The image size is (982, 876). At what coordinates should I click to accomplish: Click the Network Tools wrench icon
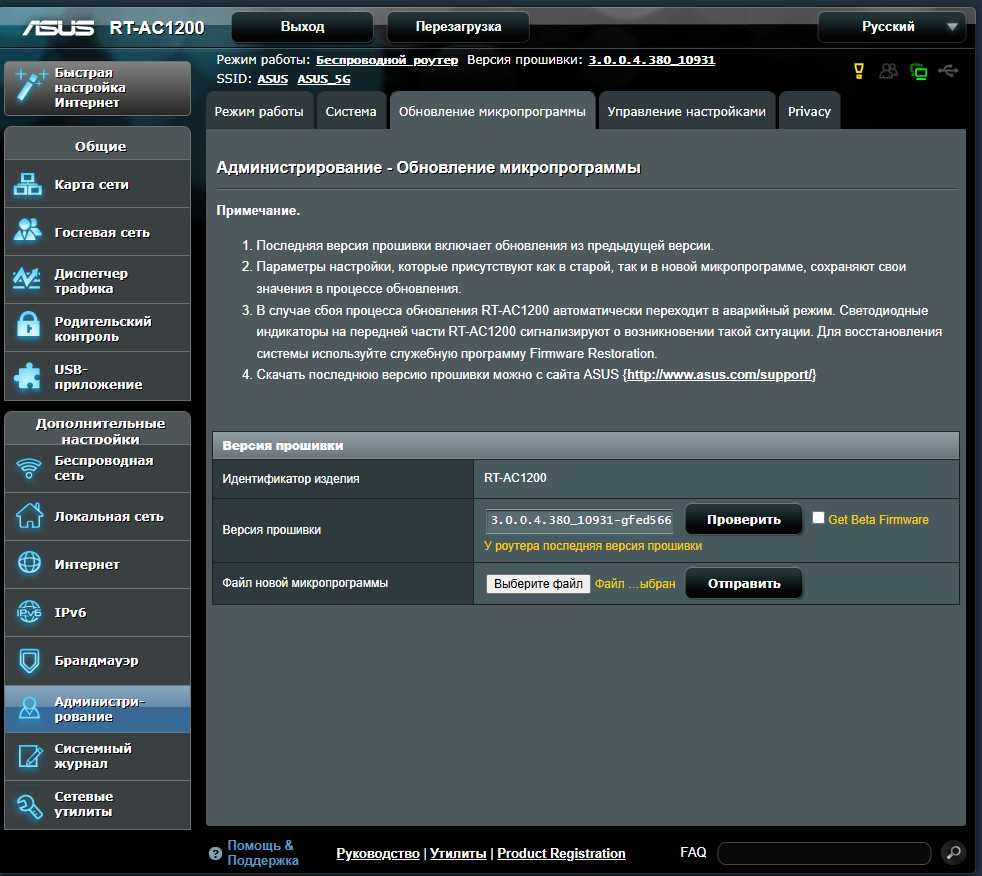point(29,805)
